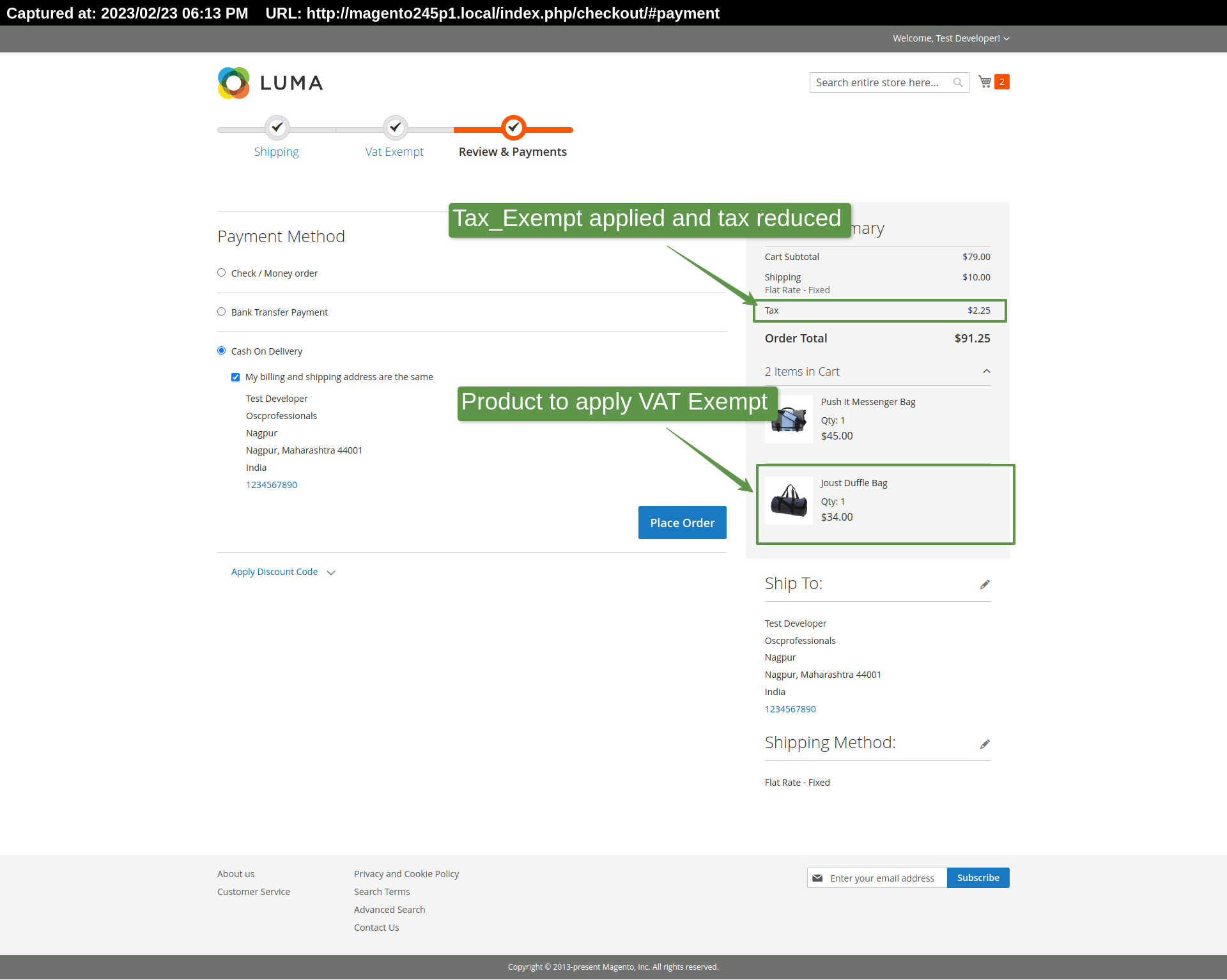Click the Shipping step checkmark icon
Viewport: 1227px width, 980px height.
276,128
